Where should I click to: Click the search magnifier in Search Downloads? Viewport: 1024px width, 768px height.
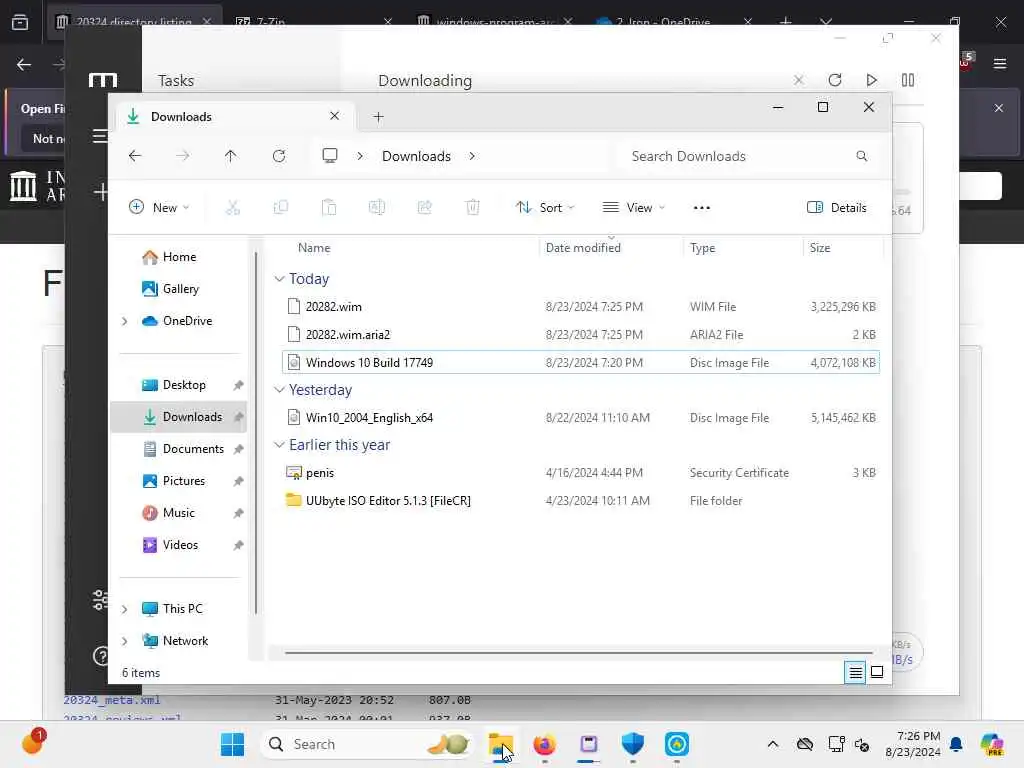[x=861, y=156]
